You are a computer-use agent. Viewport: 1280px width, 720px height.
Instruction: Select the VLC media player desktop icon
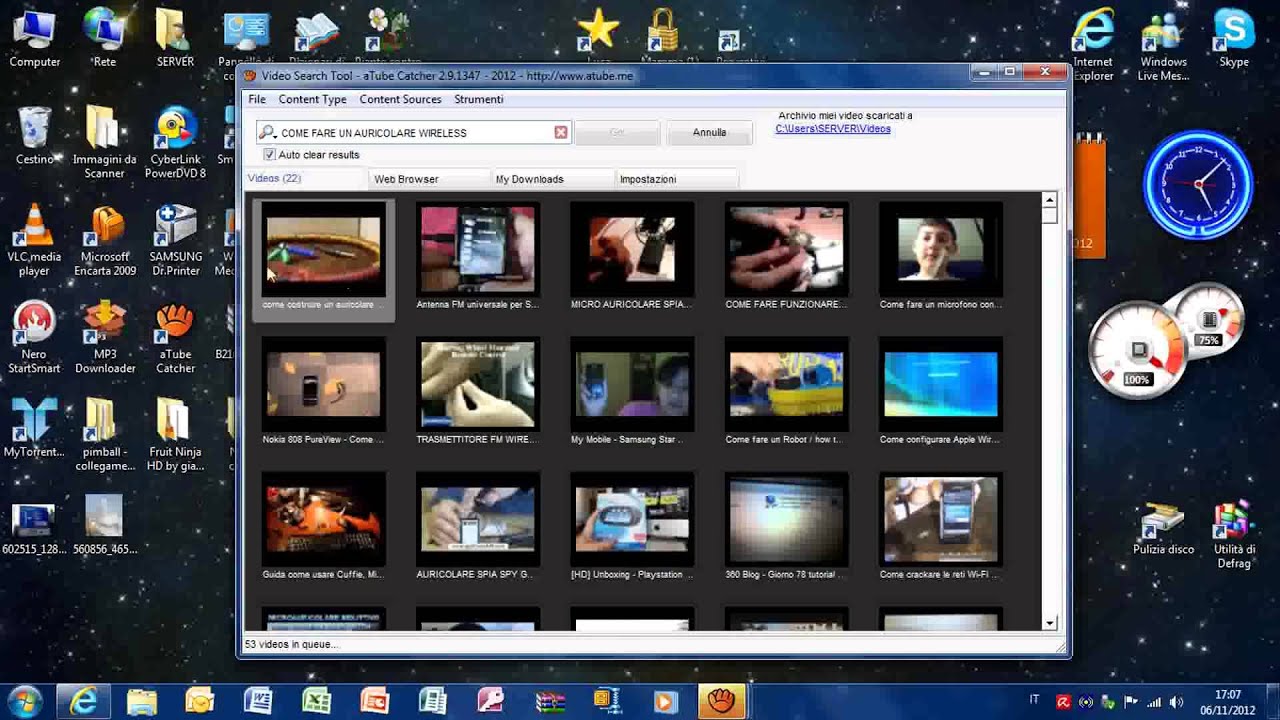(35, 240)
